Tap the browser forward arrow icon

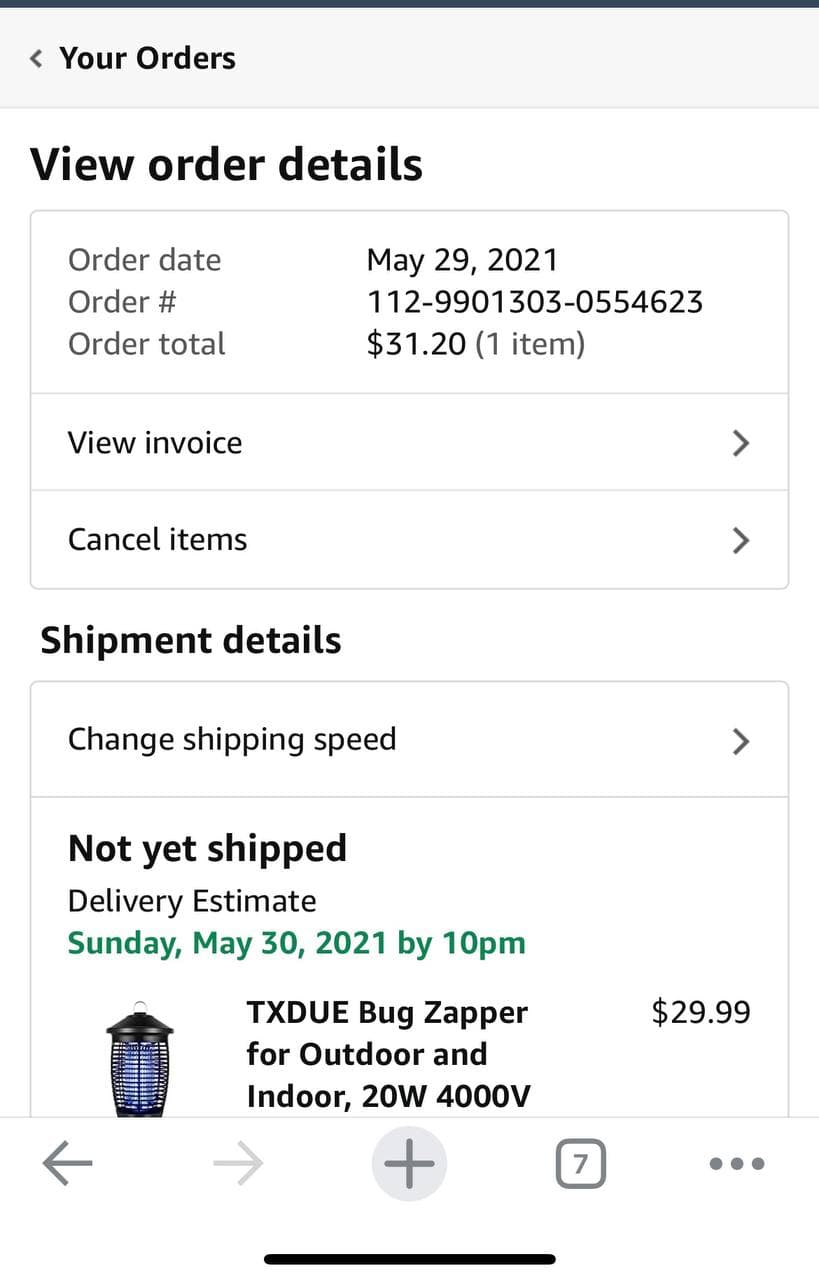pyautogui.click(x=239, y=1164)
